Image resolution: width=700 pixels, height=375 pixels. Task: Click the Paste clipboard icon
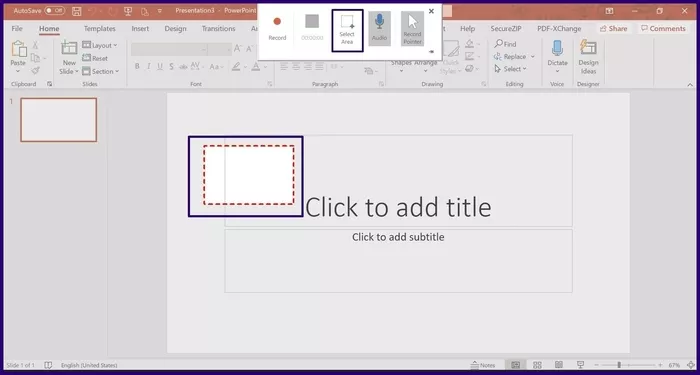coord(18,50)
